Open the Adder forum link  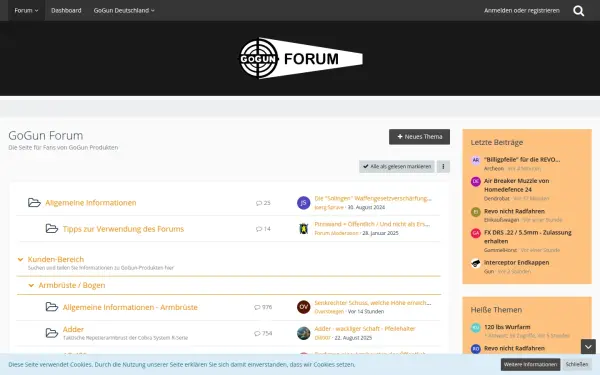coord(73,329)
